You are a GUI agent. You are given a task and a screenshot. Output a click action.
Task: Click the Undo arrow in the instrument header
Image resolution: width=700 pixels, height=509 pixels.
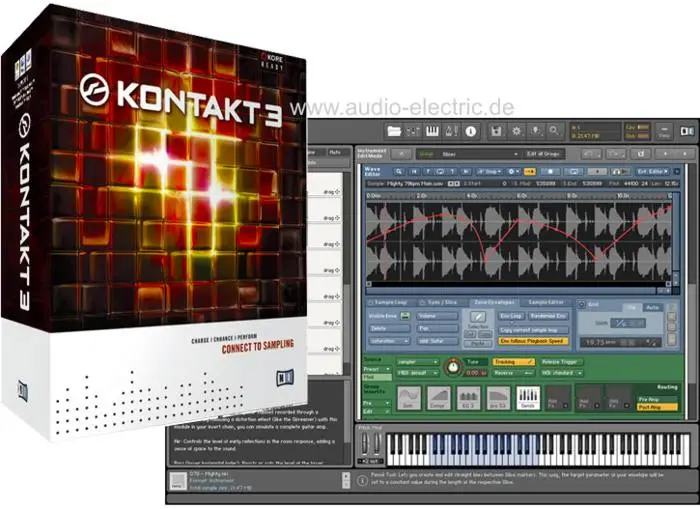592,154
